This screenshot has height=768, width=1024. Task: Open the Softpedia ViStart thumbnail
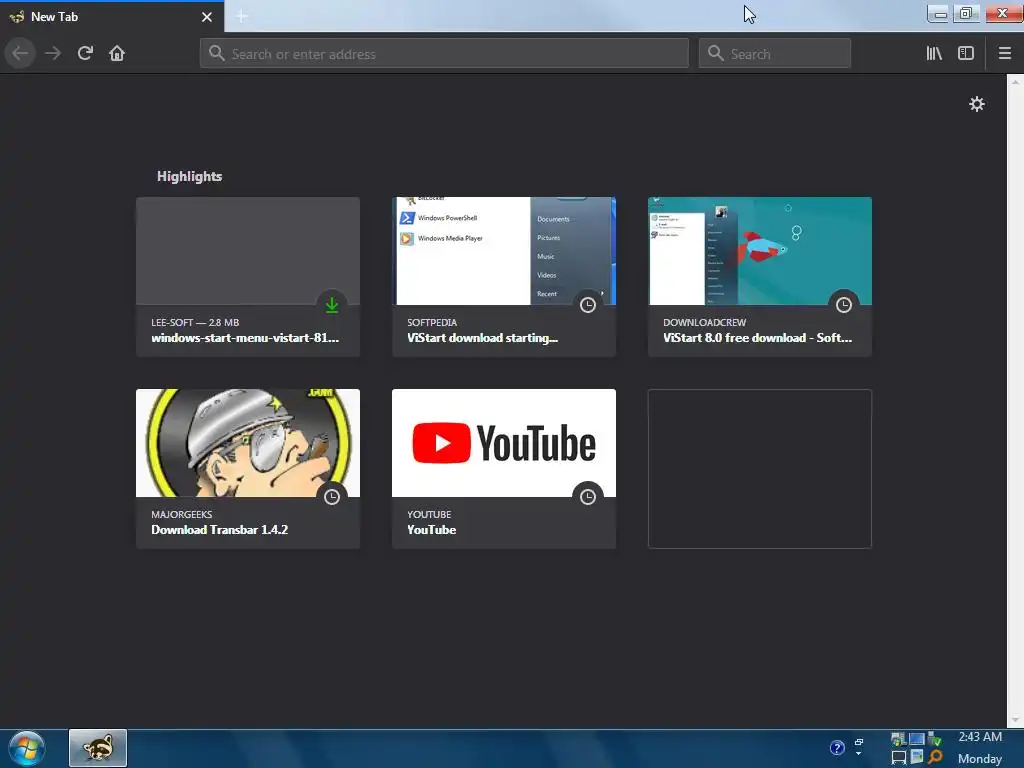[504, 251]
